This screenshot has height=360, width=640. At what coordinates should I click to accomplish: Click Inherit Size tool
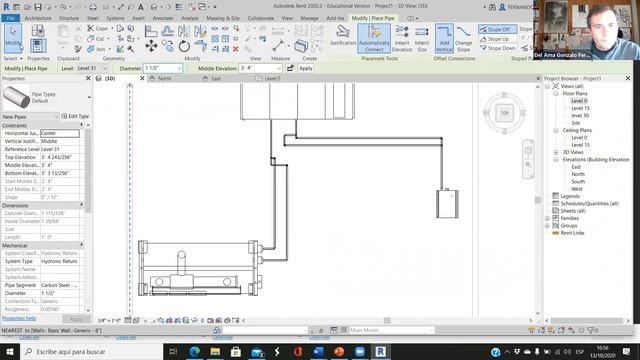pyautogui.click(x=422, y=38)
